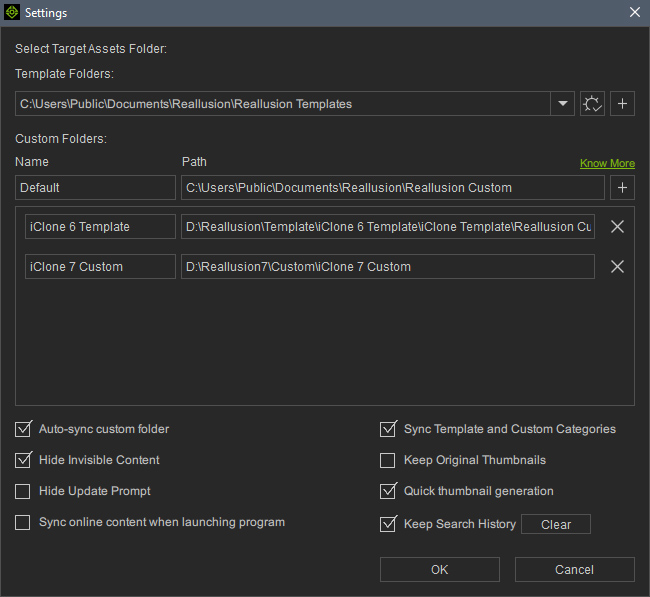Screen dimensions: 650x597
Task: Toggle Quick thumbnail generation checkbox
Action: [388, 491]
